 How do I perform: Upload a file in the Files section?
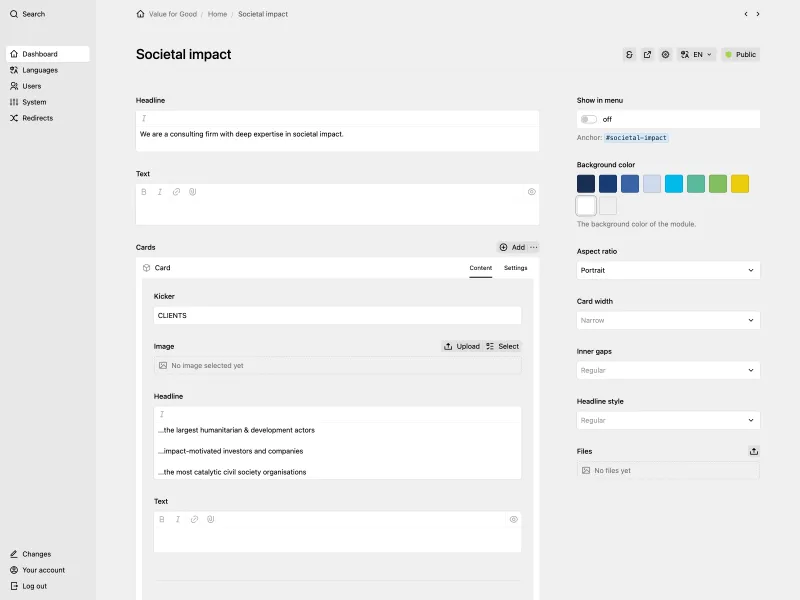click(755, 451)
